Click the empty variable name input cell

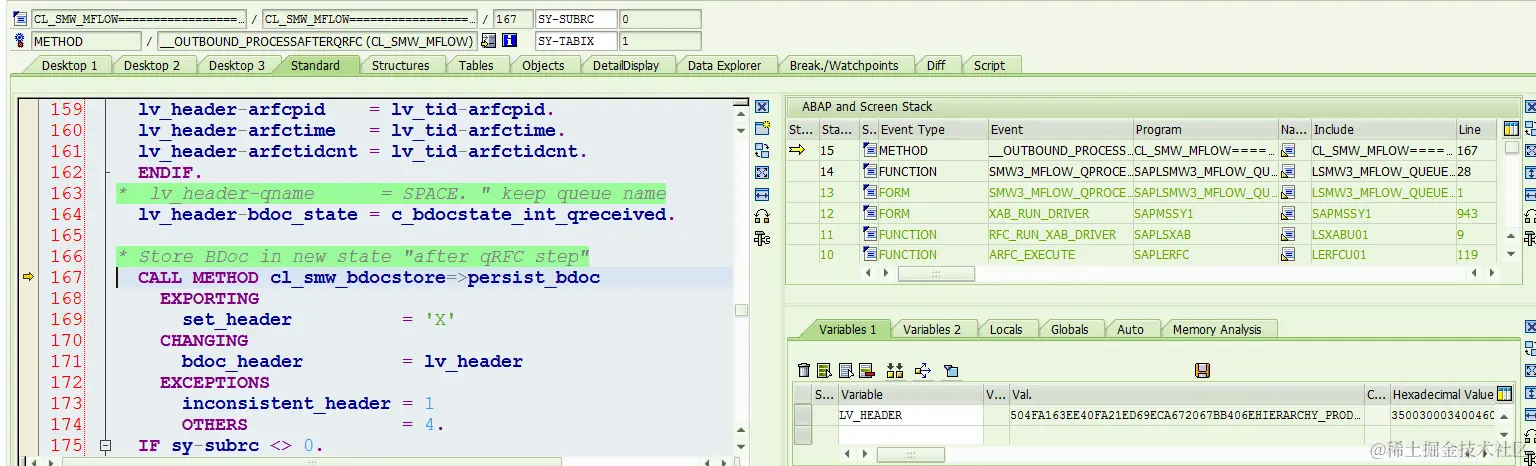910,434
